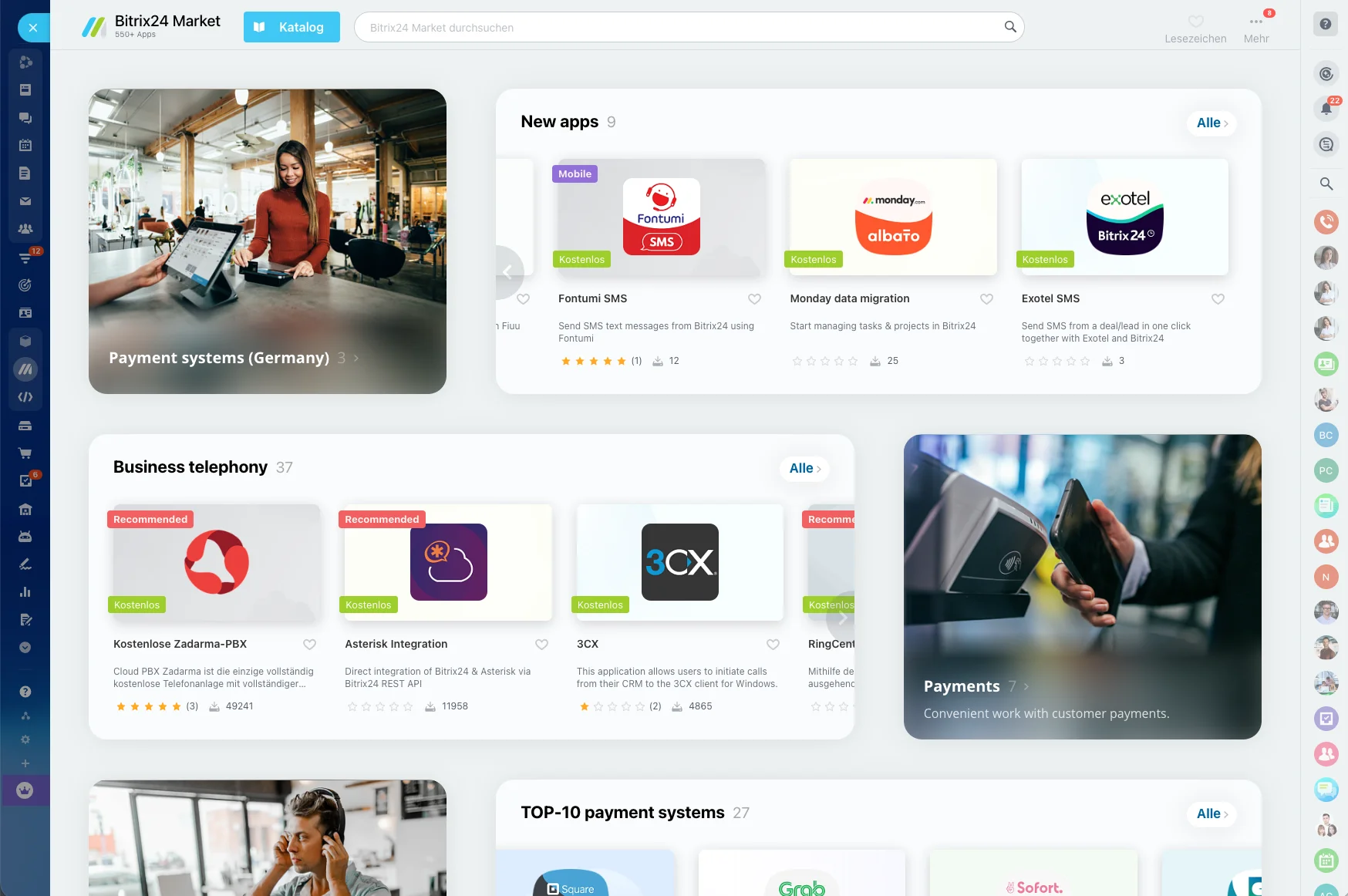Select the highlighted Market icon in sidebar
The image size is (1348, 896).
(25, 369)
